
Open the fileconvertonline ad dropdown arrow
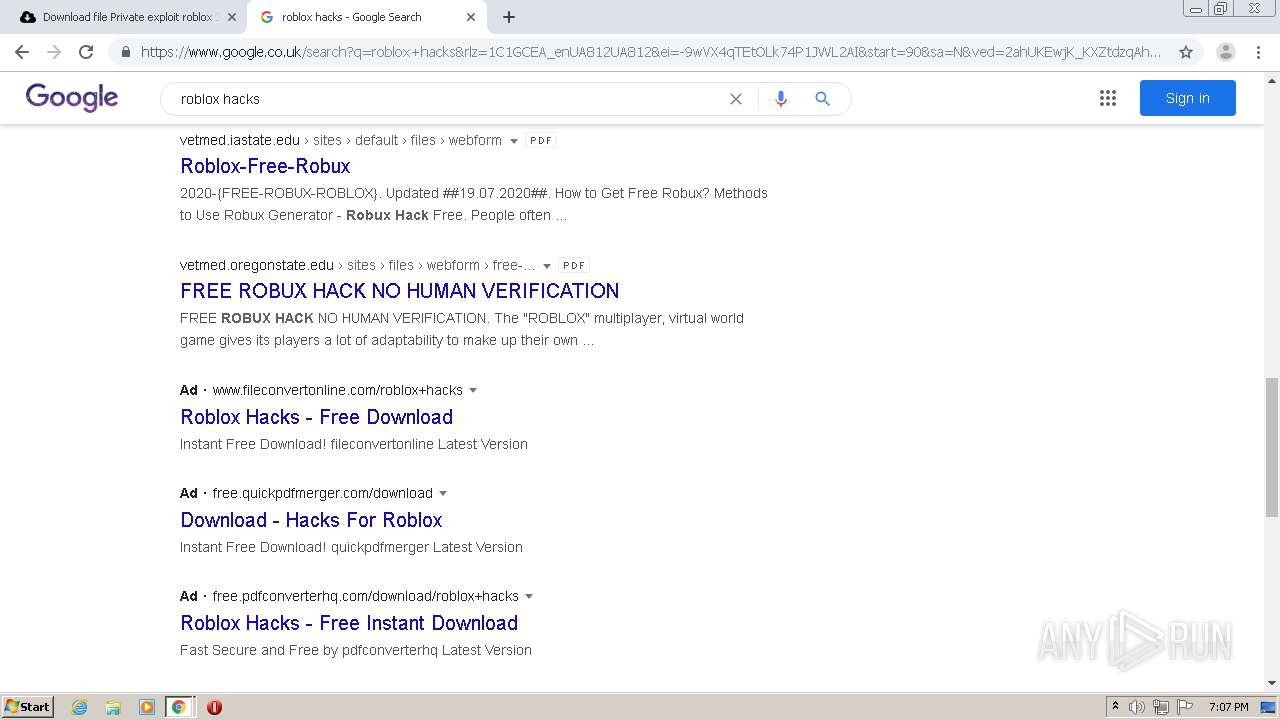(x=473, y=391)
